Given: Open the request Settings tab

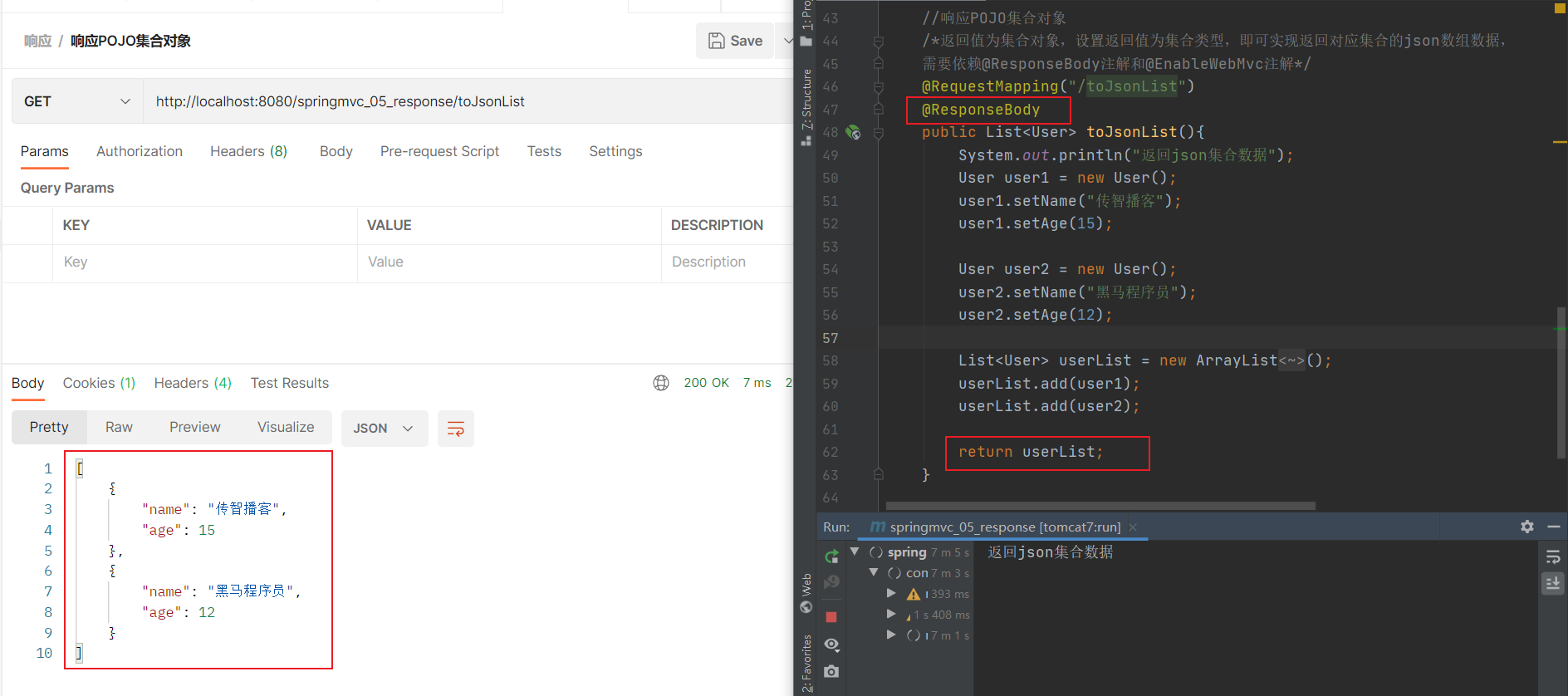Looking at the screenshot, I should (x=615, y=151).
